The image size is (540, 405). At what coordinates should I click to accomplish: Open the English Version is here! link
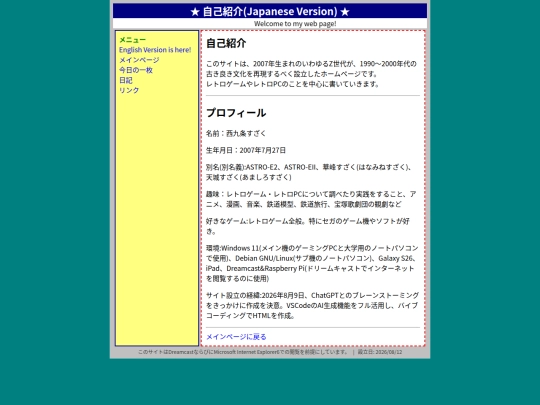tap(155, 50)
